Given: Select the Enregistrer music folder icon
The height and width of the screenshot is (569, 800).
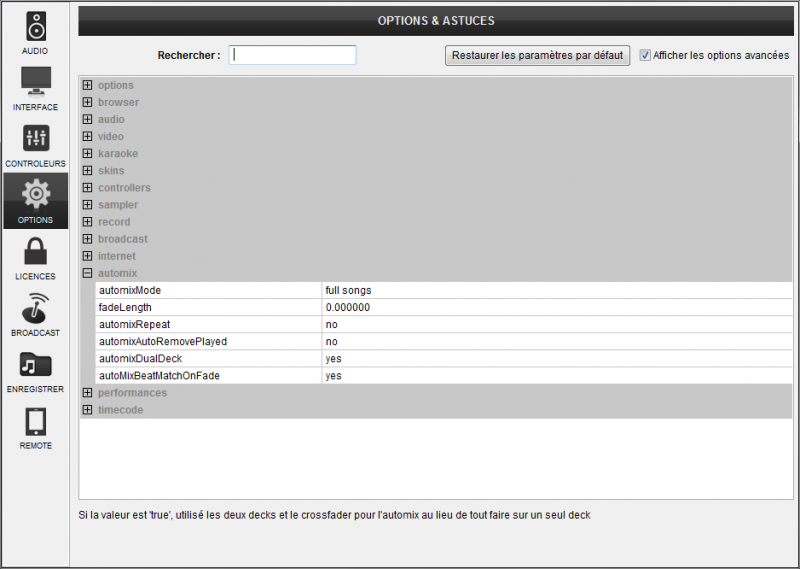Looking at the screenshot, I should tap(35, 365).
